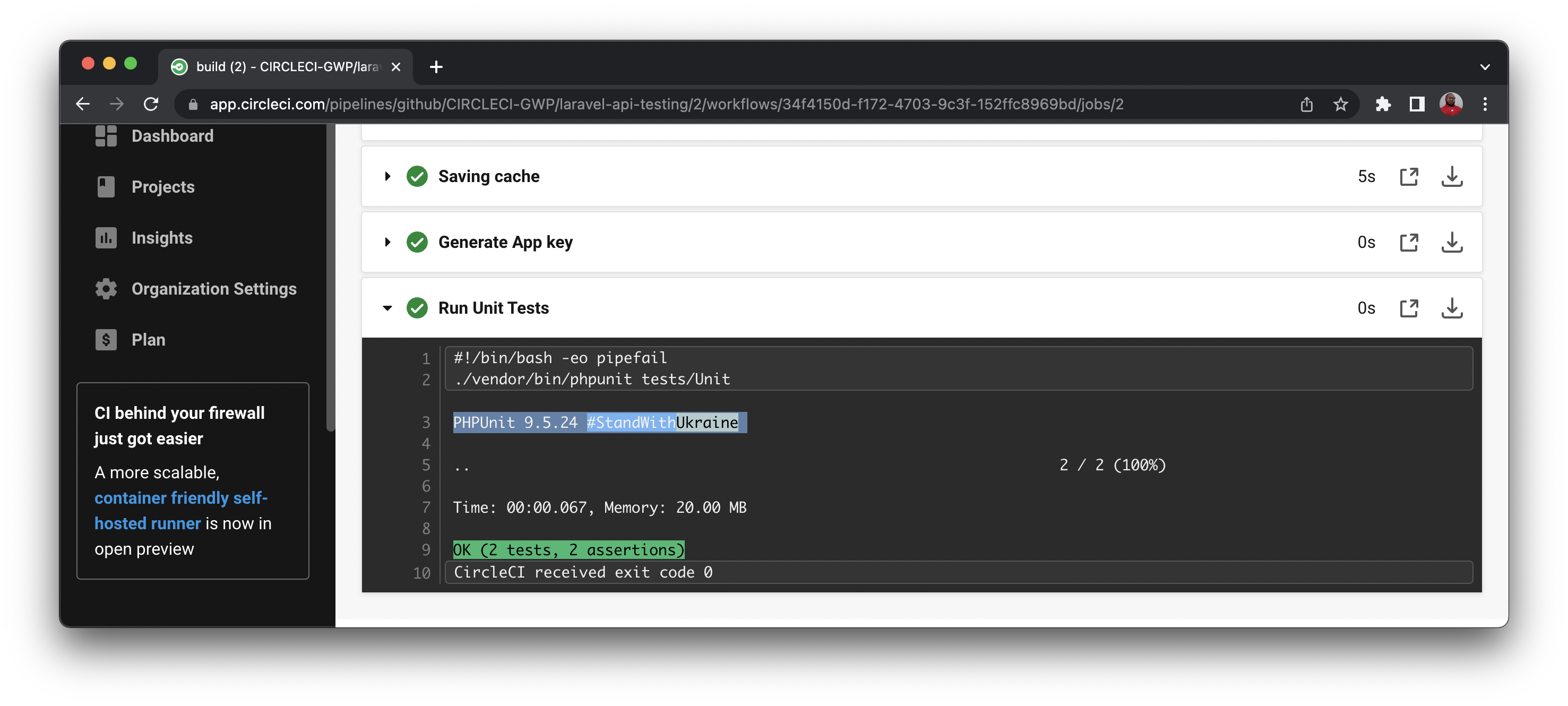Image resolution: width=1568 pixels, height=706 pixels.
Task: Open Insights from the sidebar
Action: click(x=161, y=237)
